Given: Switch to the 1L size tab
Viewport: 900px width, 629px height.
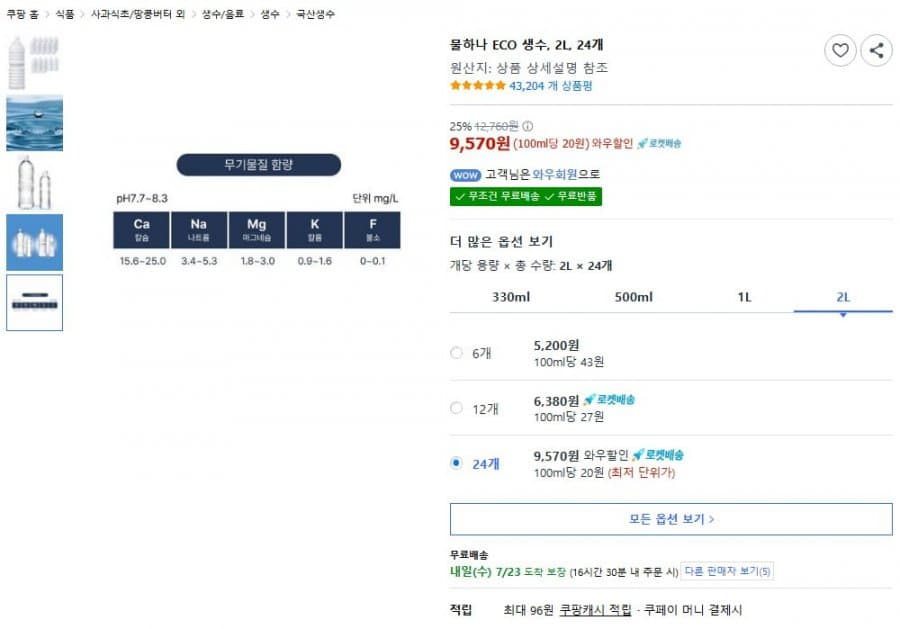Looking at the screenshot, I should pos(744,297).
